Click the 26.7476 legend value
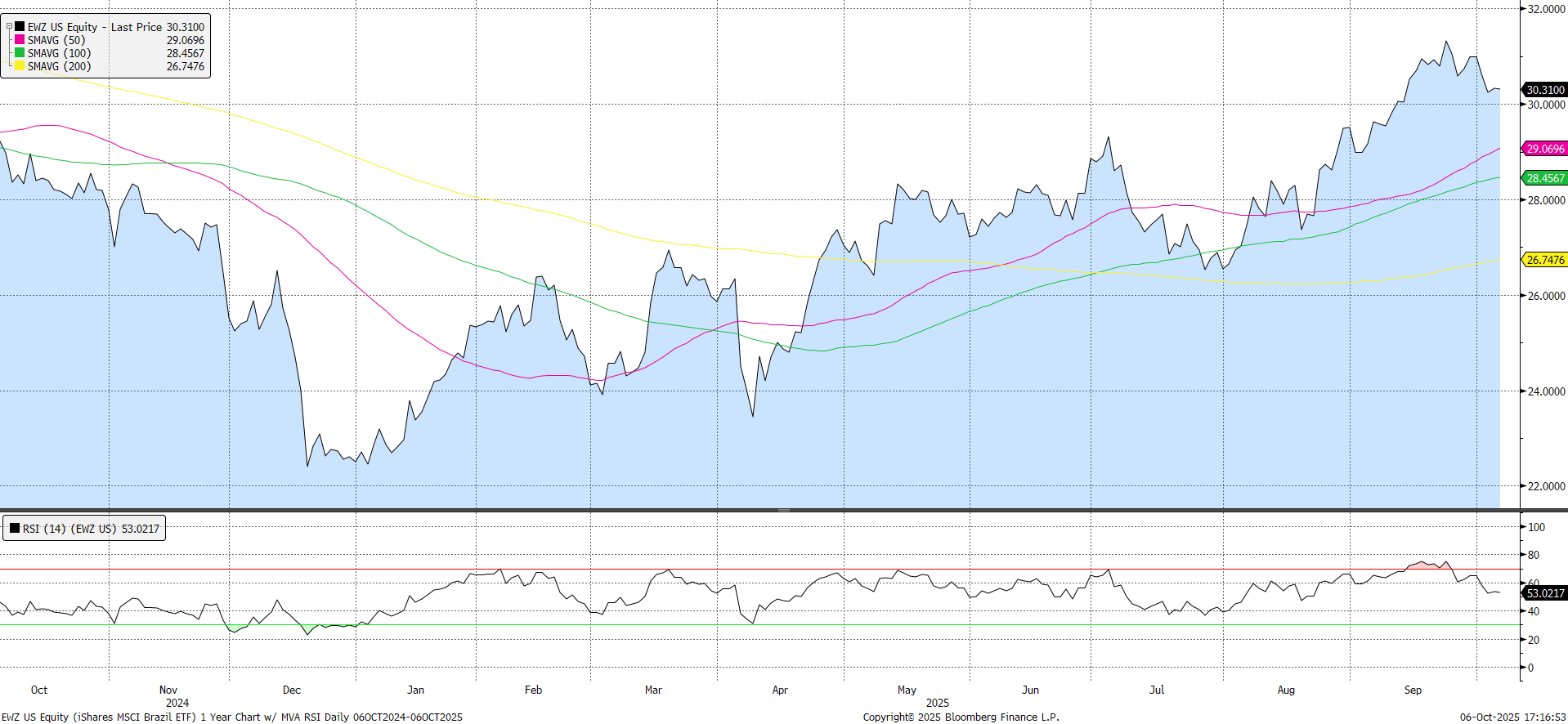 click(186, 66)
